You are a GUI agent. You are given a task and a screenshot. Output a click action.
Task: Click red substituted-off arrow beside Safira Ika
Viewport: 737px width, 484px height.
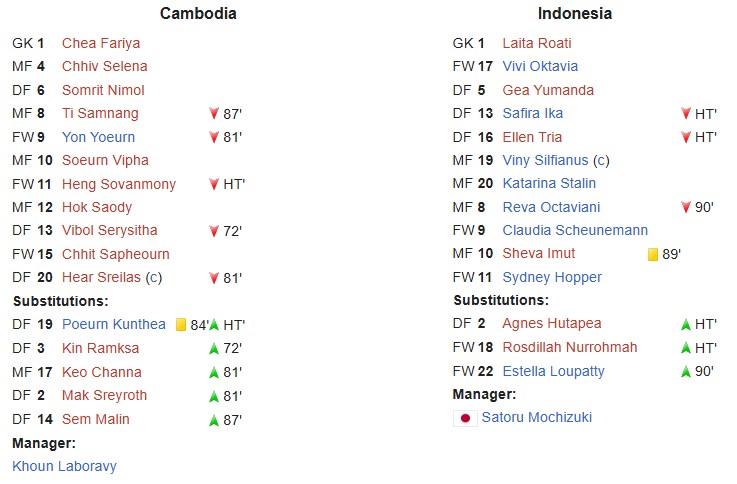(x=685, y=114)
